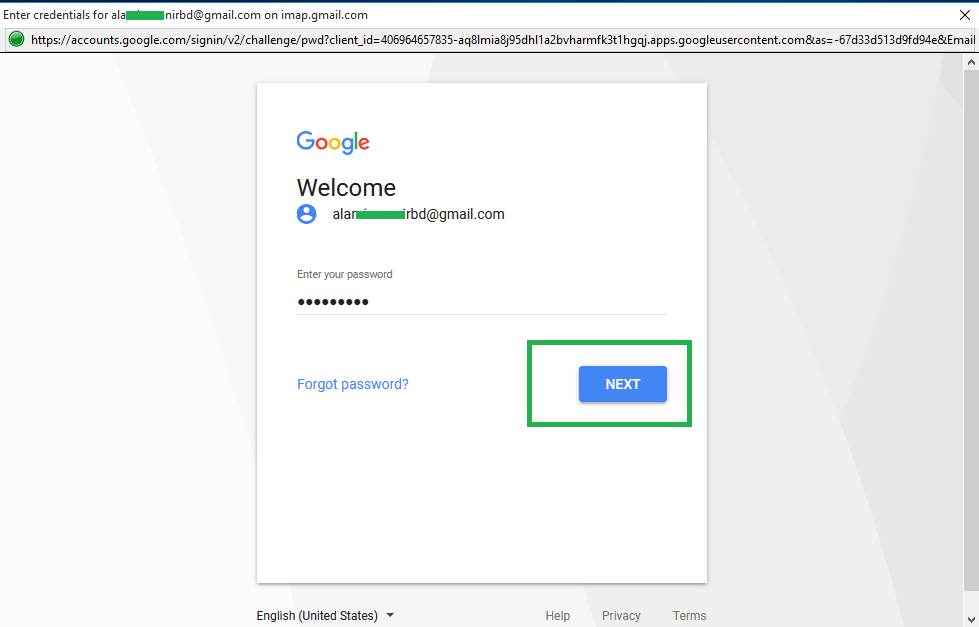Viewport: 979px width, 627px height.
Task: Open the Forgot password? link
Action: coord(353,384)
